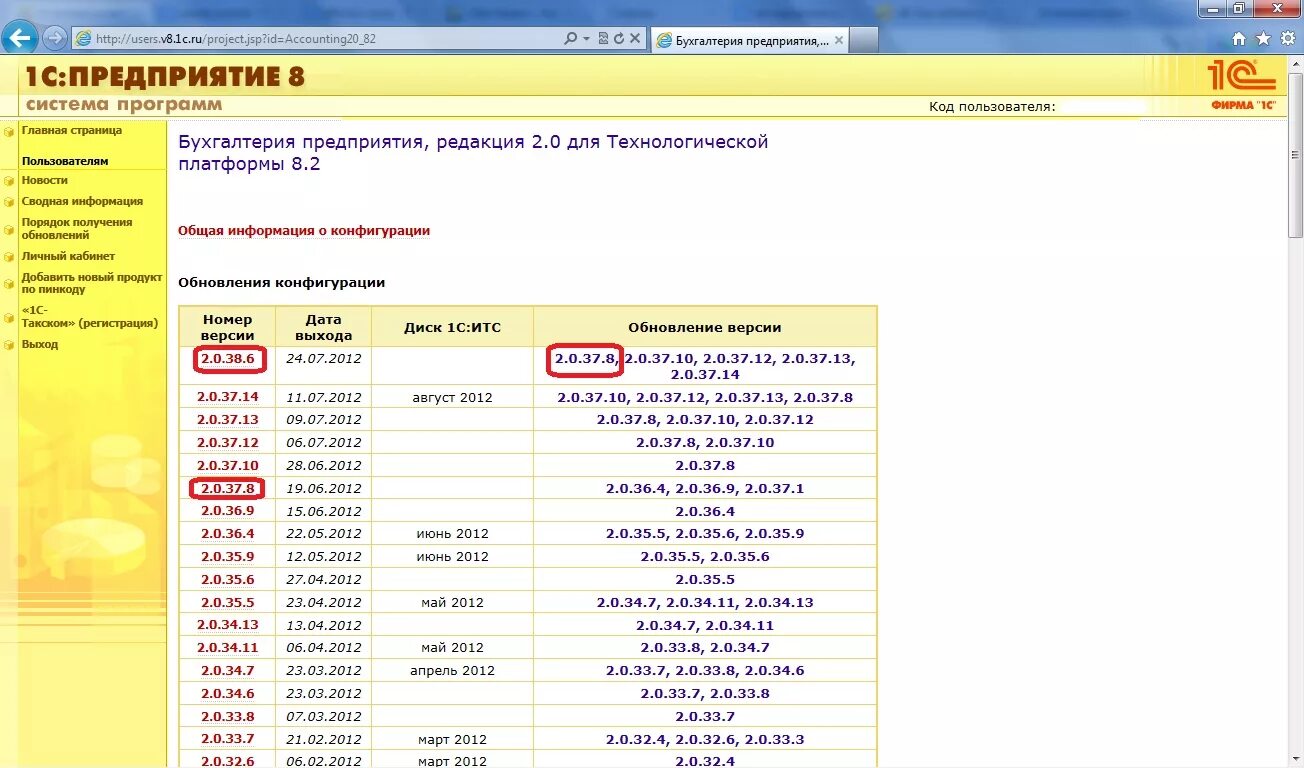Select the release date 13.04.2012
The height and width of the screenshot is (768, 1304).
(324, 625)
